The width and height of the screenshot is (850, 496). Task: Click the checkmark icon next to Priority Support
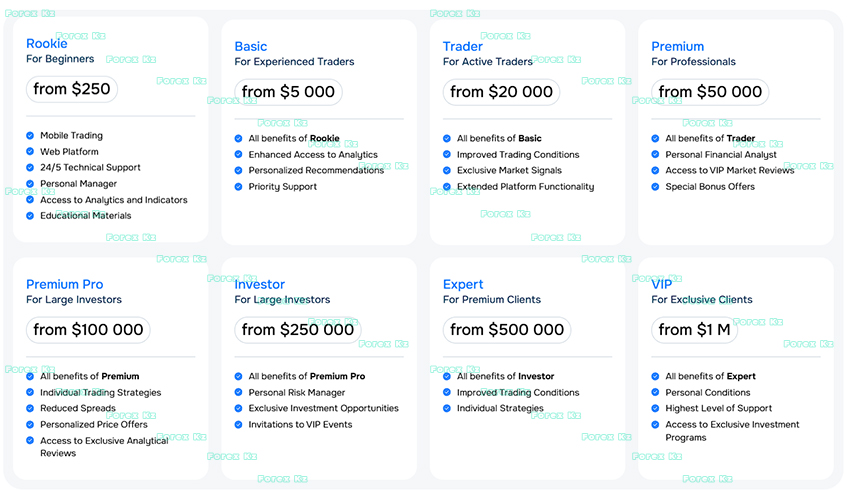238,186
